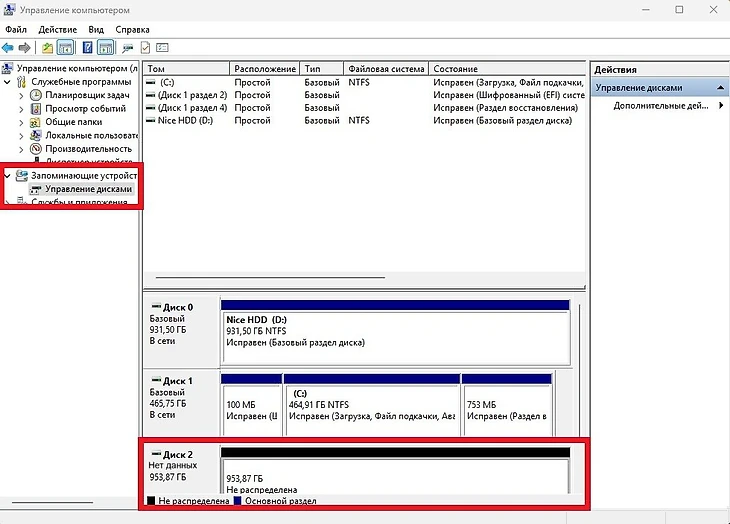Click the blue Help question-mark icon

coord(87,47)
